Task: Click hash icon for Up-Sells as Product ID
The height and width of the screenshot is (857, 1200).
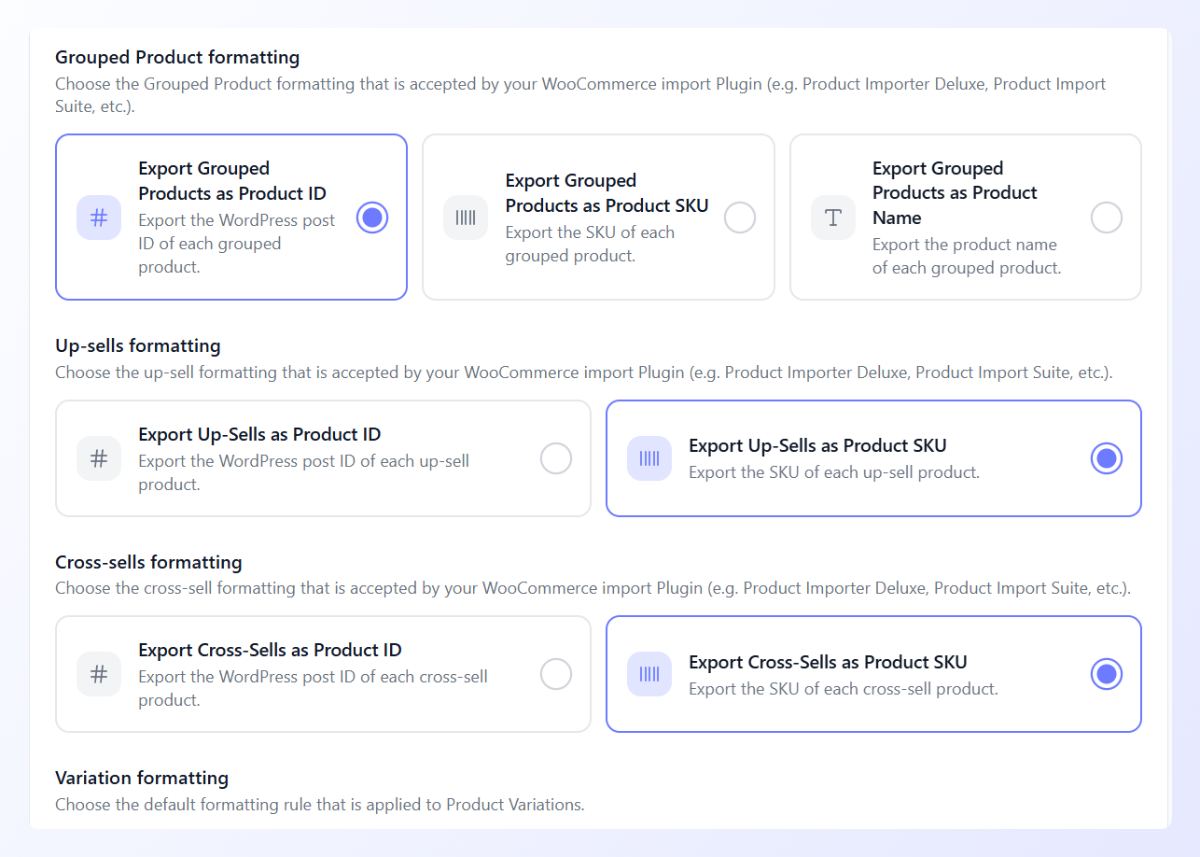Action: point(99,458)
